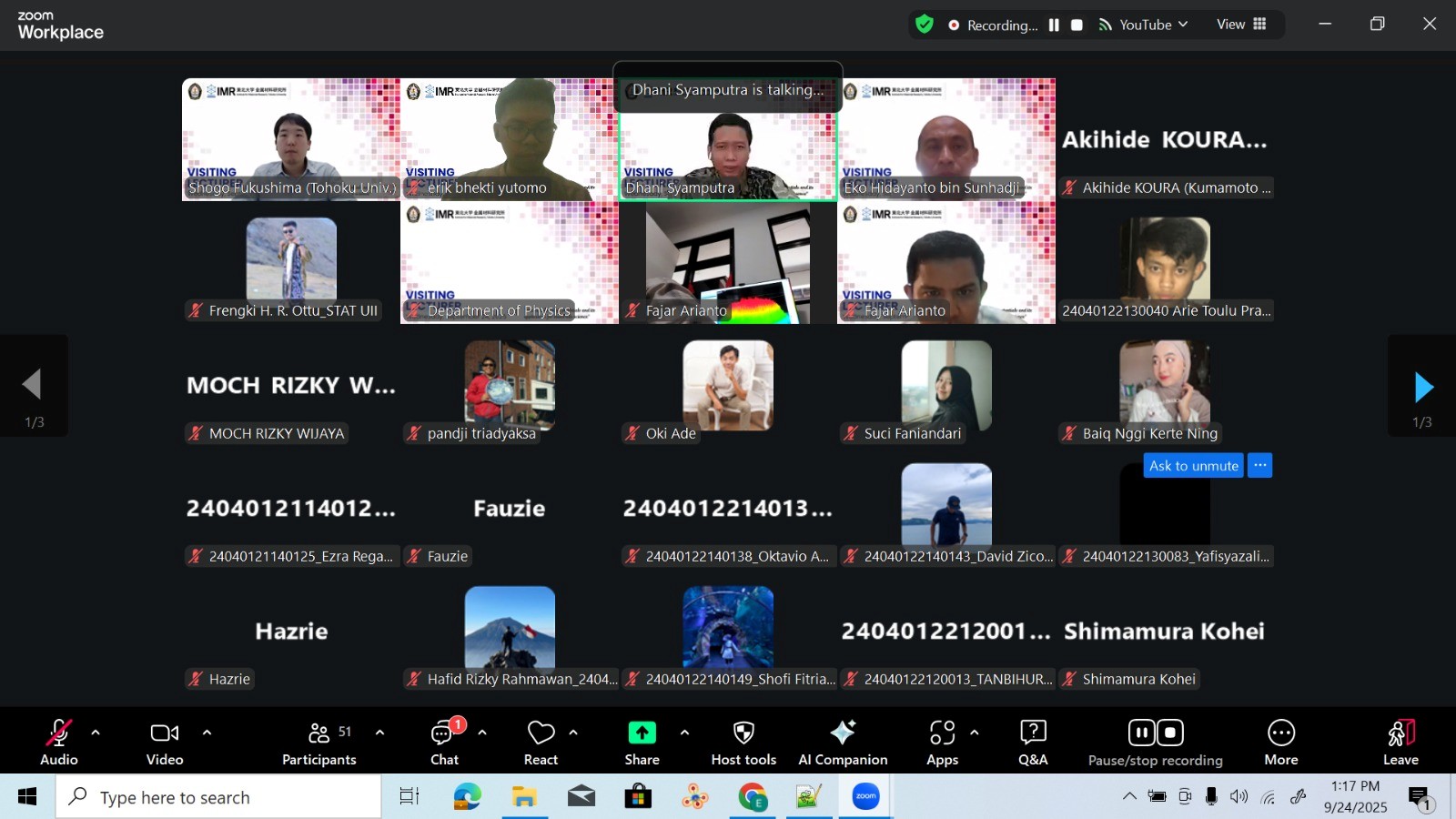The image size is (1456, 819).
Task: Turn on camera with Video button
Action: [x=165, y=742]
